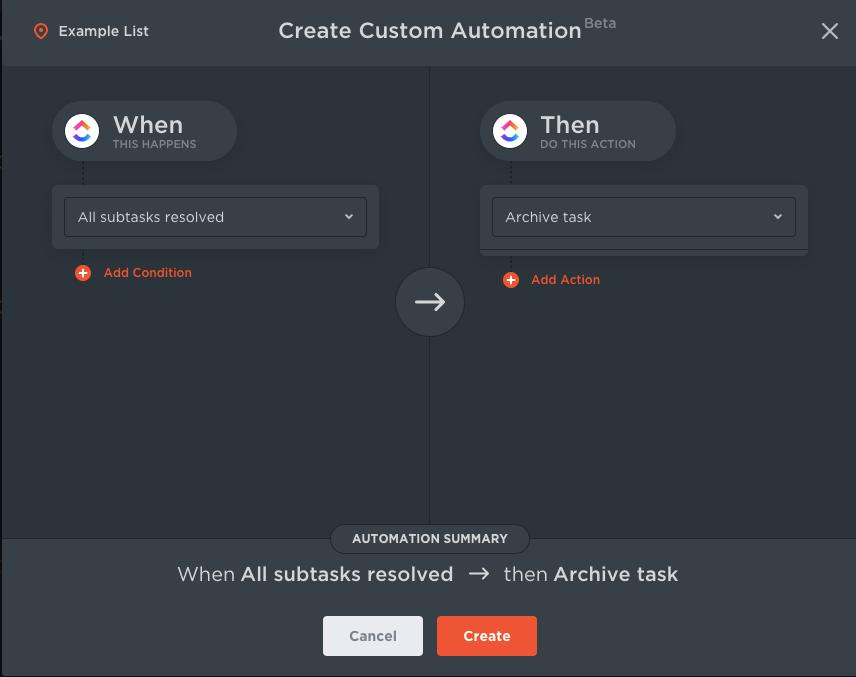This screenshot has height=677, width=856.
Task: Open the Archive task action dropdown
Action: pos(643,217)
